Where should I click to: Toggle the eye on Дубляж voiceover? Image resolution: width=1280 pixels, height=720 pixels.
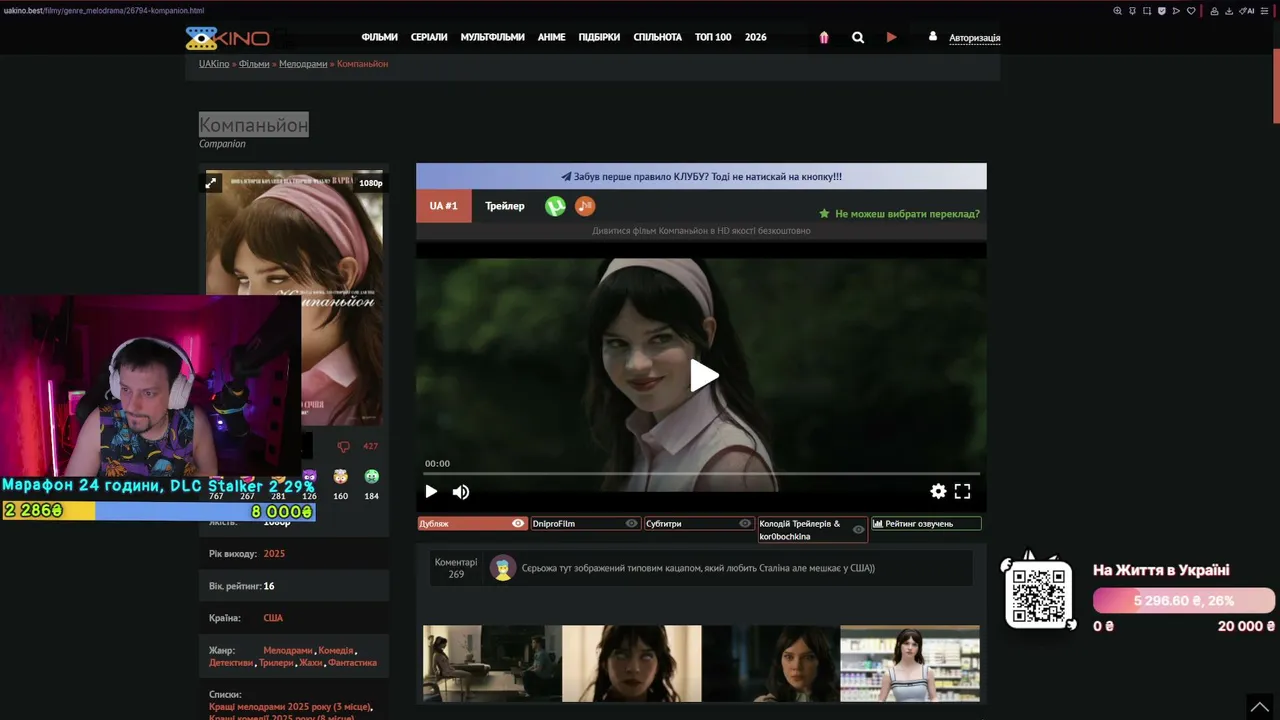[518, 523]
